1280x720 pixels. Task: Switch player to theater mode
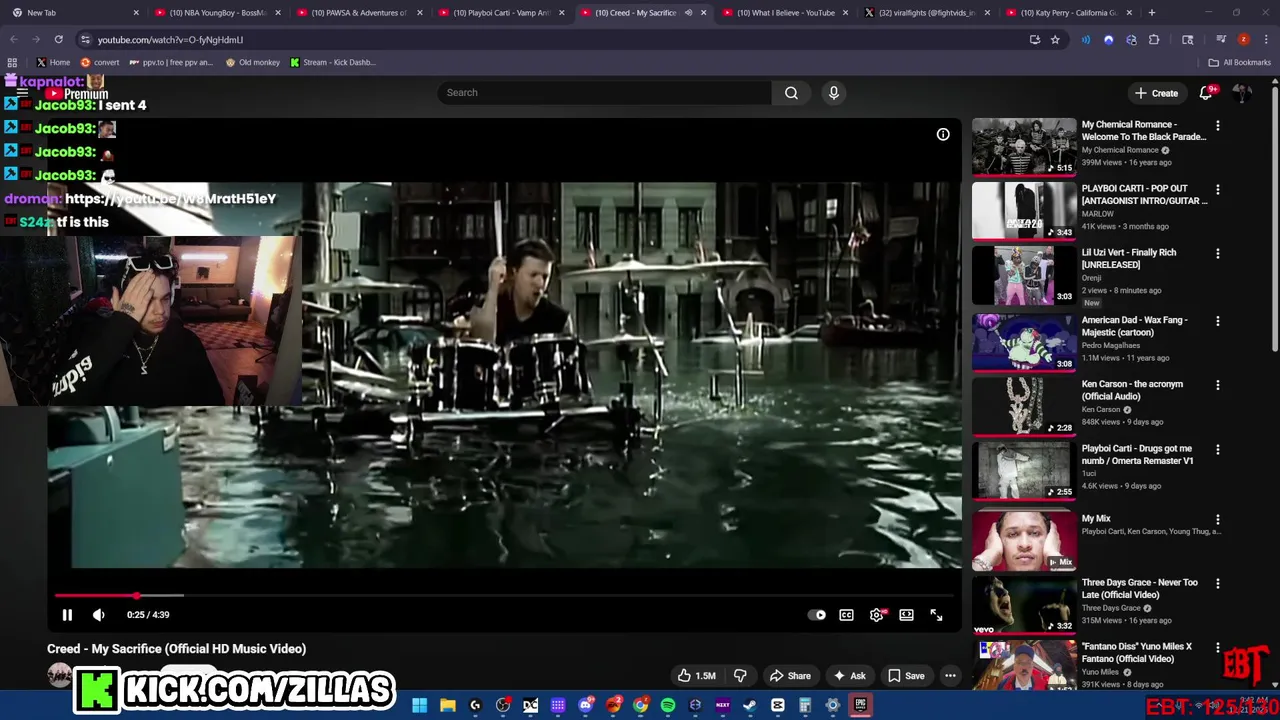point(906,615)
